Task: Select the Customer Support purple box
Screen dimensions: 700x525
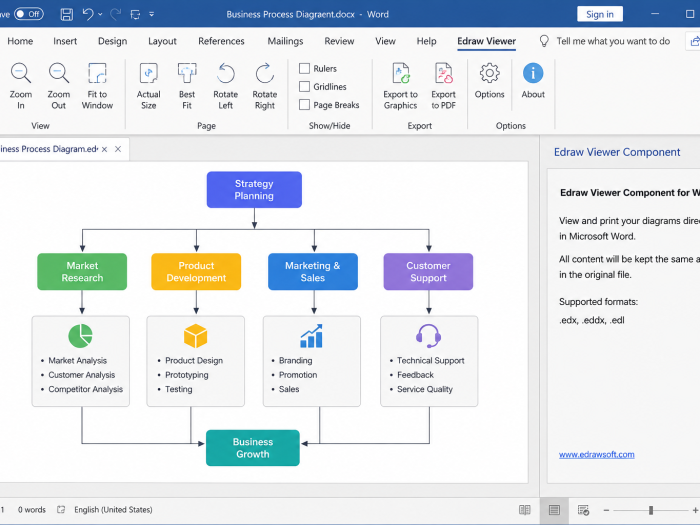Action: click(x=428, y=271)
